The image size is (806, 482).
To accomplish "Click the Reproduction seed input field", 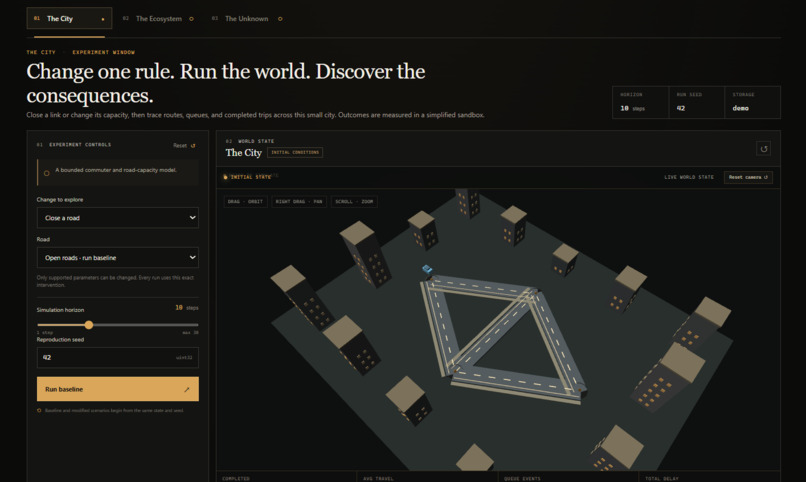I will point(118,358).
